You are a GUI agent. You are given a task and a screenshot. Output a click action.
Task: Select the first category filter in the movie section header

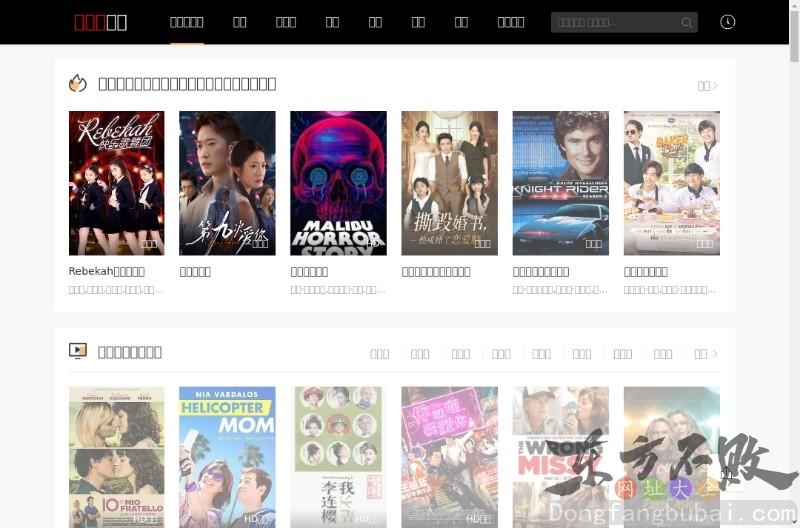379,353
